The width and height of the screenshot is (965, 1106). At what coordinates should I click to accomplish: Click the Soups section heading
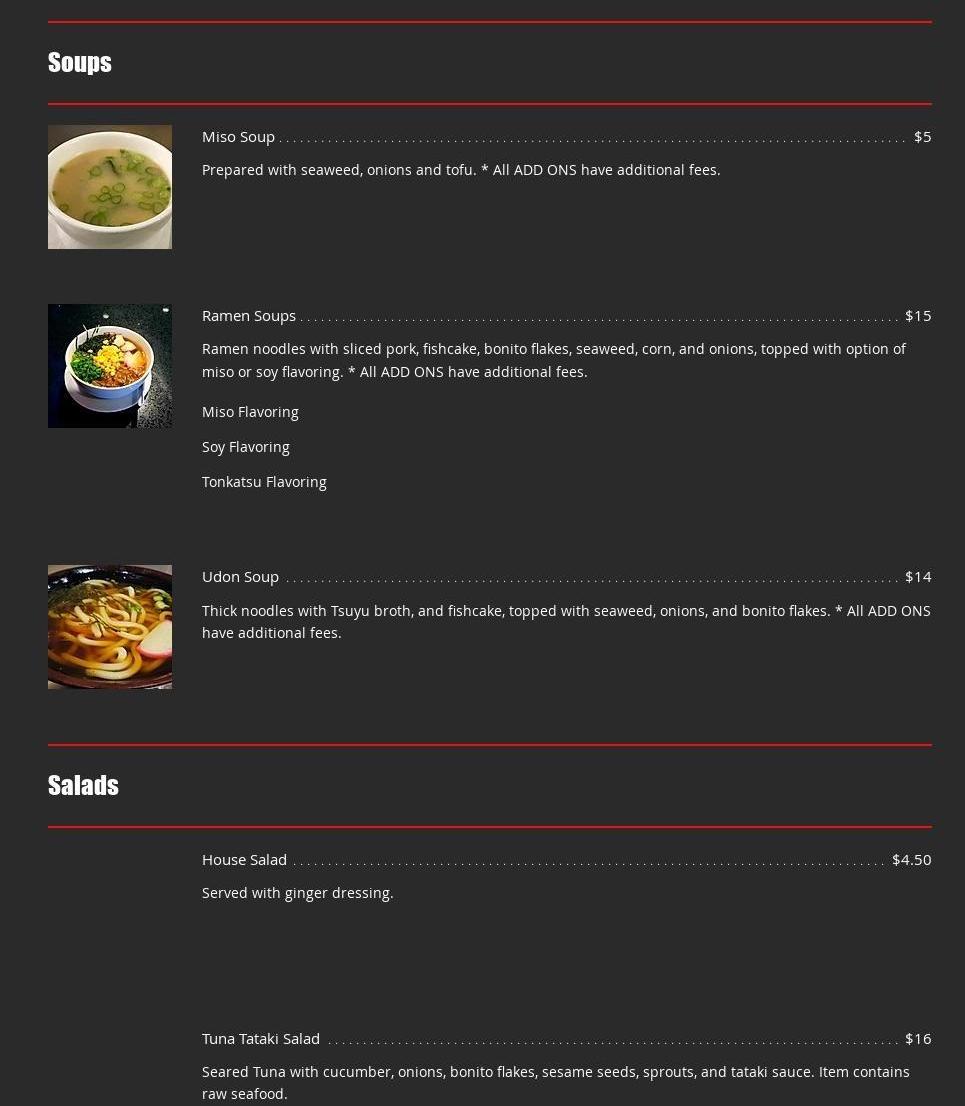(80, 63)
